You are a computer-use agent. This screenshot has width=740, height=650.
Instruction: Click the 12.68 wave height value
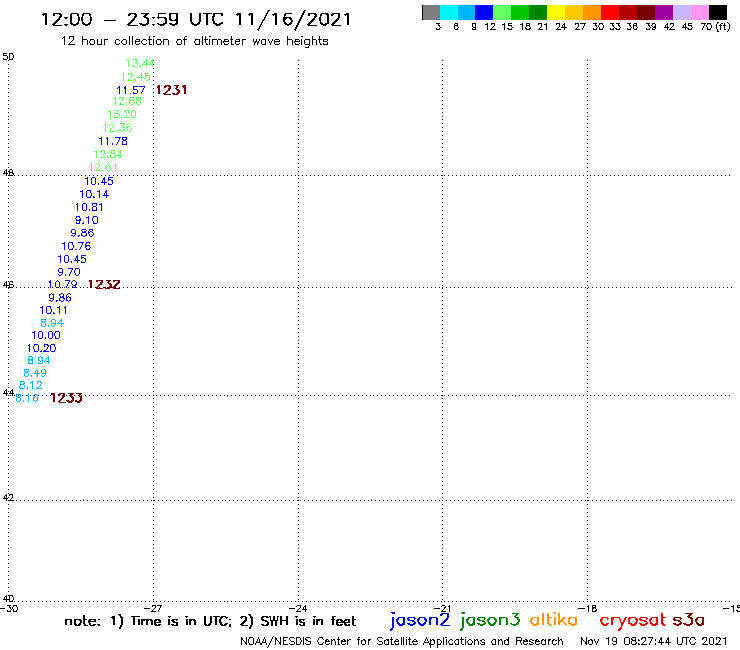126,101
